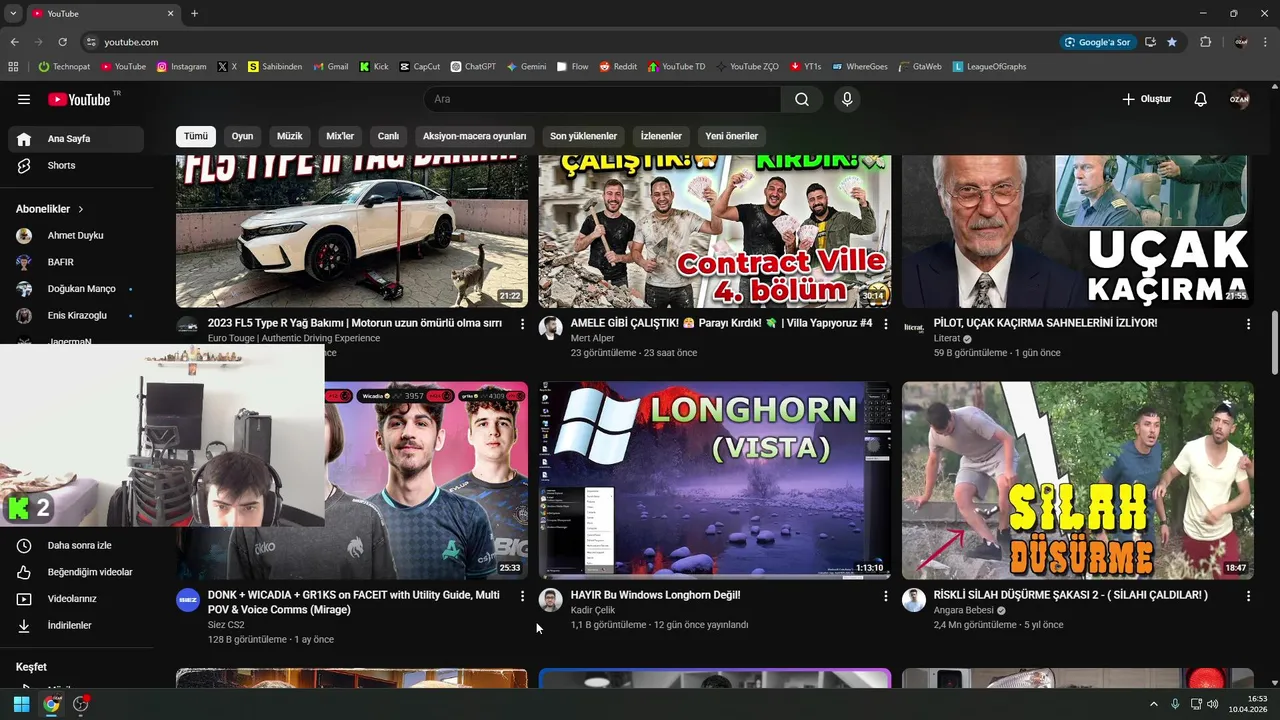Open Videolarınız in sidebar

[x=76, y=599]
